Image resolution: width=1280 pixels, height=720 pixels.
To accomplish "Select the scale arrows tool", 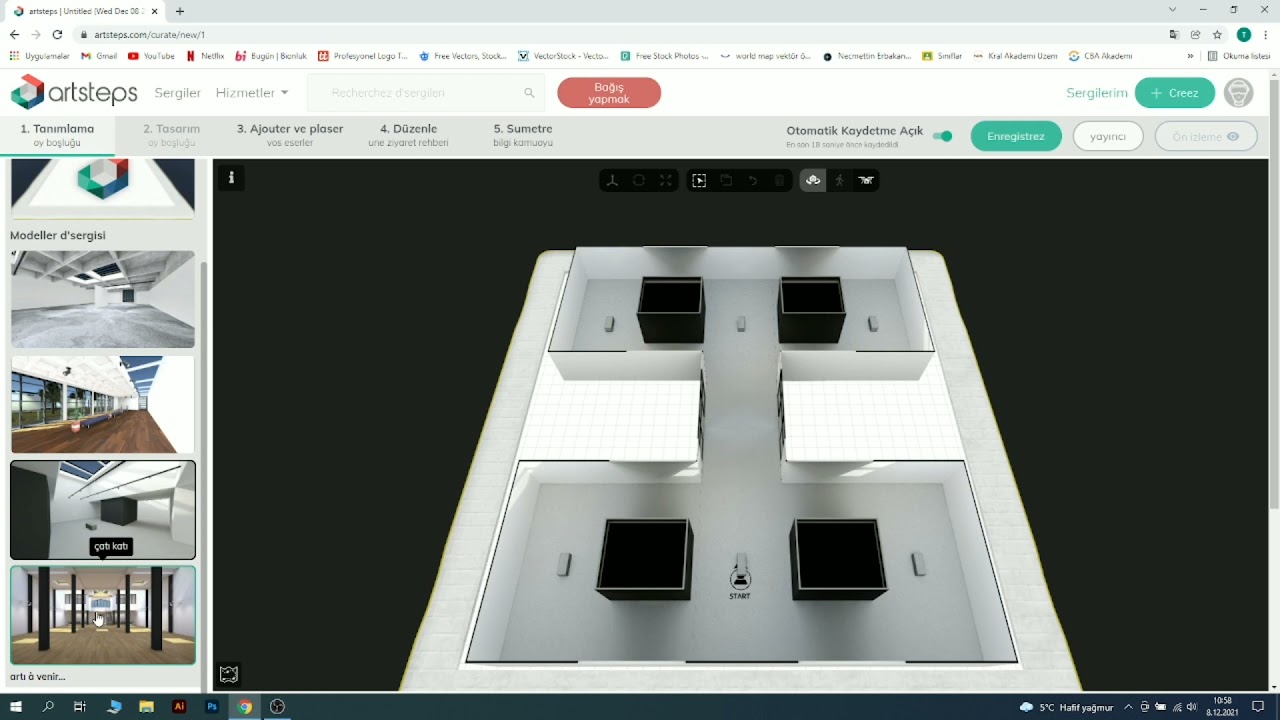I will [666, 180].
